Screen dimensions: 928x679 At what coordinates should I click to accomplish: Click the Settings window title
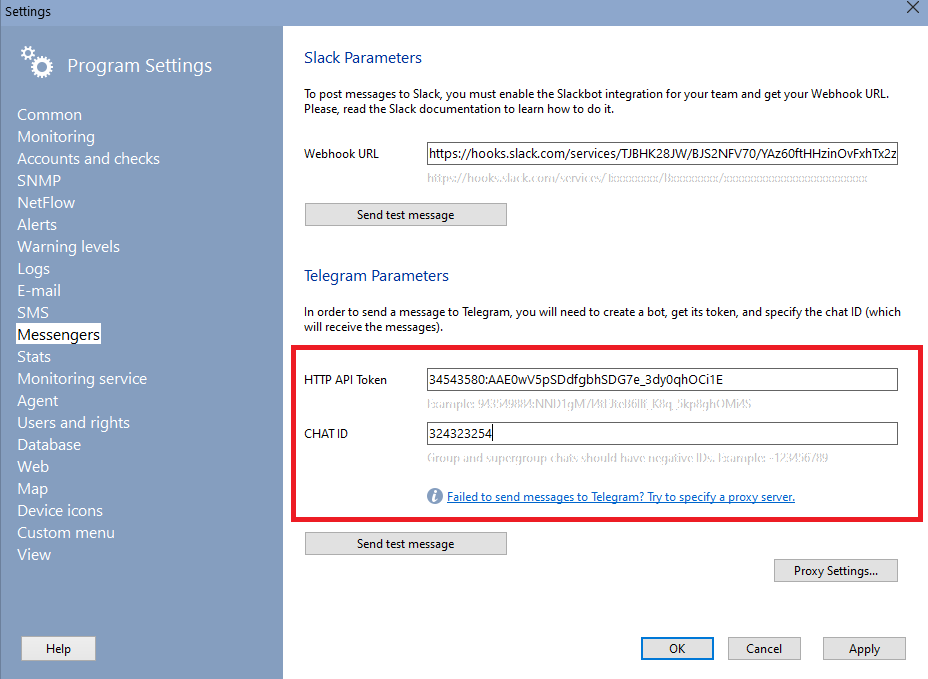click(28, 11)
